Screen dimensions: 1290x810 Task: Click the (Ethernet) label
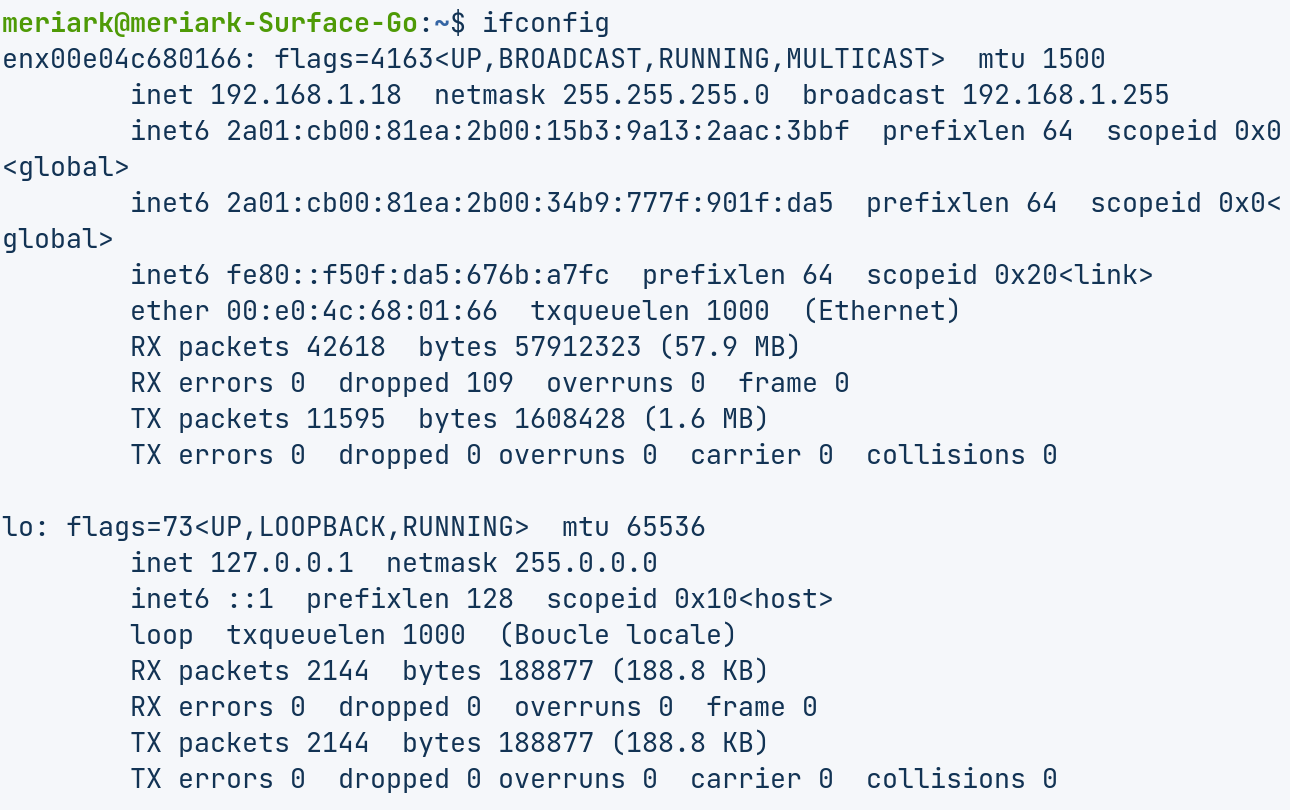pyautogui.click(x=881, y=311)
